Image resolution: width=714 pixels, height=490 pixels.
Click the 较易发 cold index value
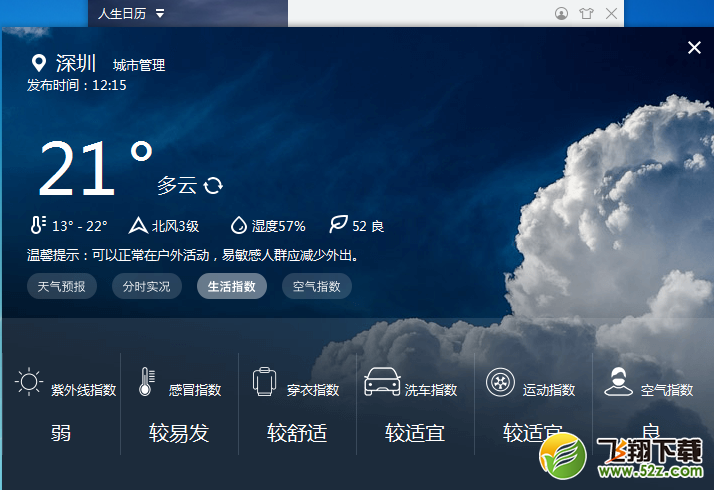(179, 433)
